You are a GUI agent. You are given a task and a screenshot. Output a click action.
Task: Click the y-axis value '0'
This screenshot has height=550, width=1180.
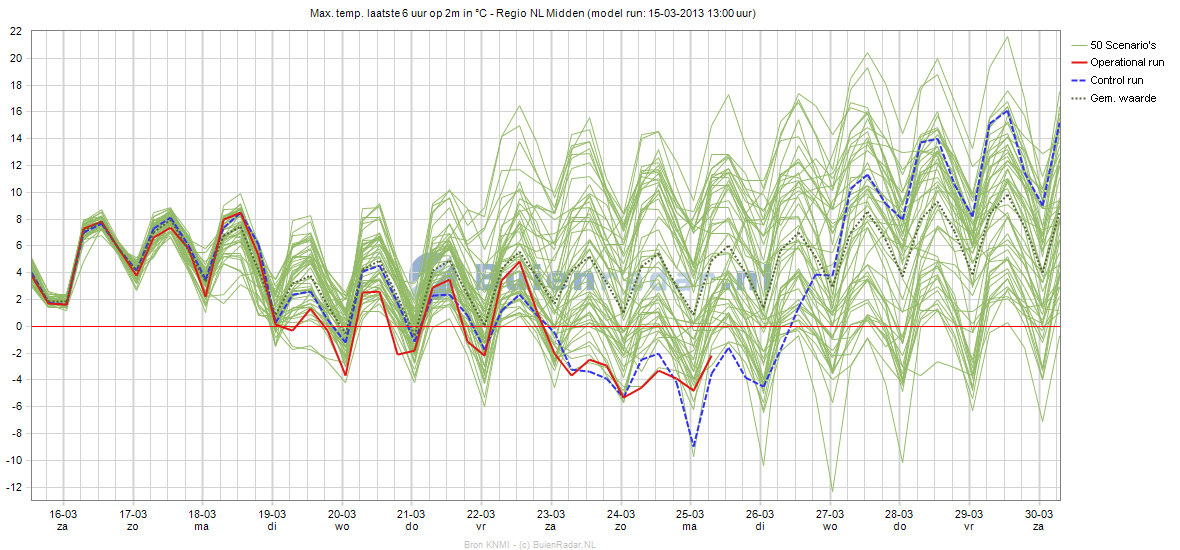pyautogui.click(x=18, y=327)
